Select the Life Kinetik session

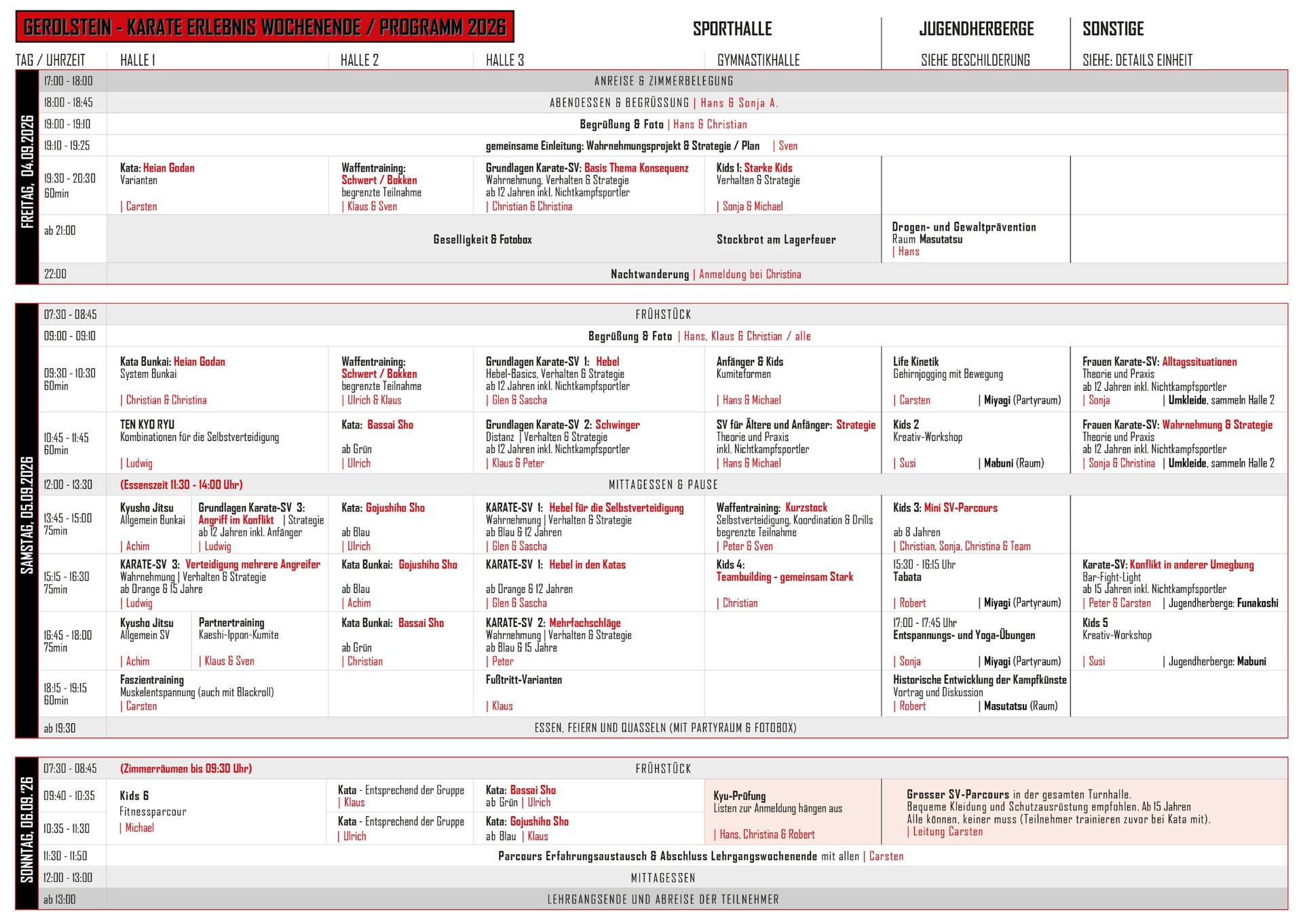point(916,362)
